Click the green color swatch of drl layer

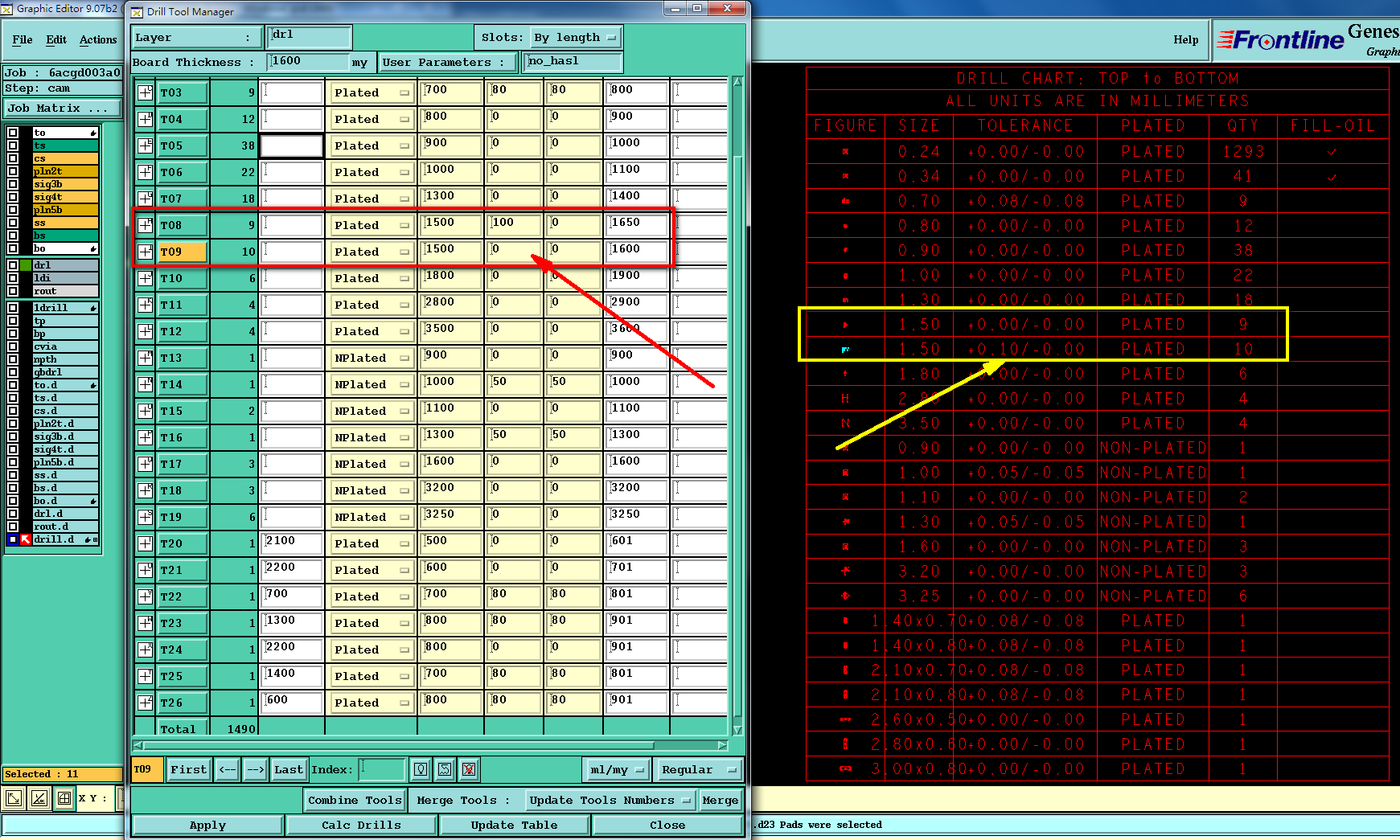[x=26, y=265]
